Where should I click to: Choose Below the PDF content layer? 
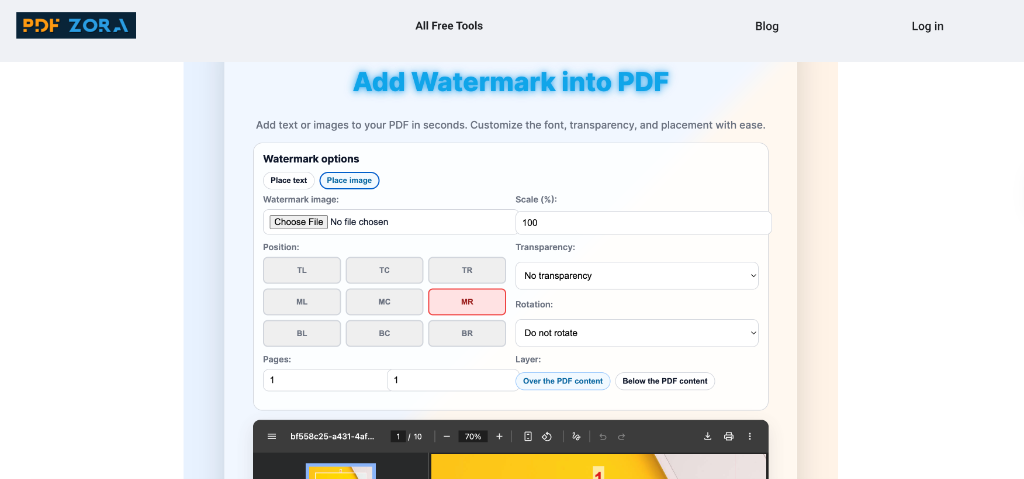[665, 381]
